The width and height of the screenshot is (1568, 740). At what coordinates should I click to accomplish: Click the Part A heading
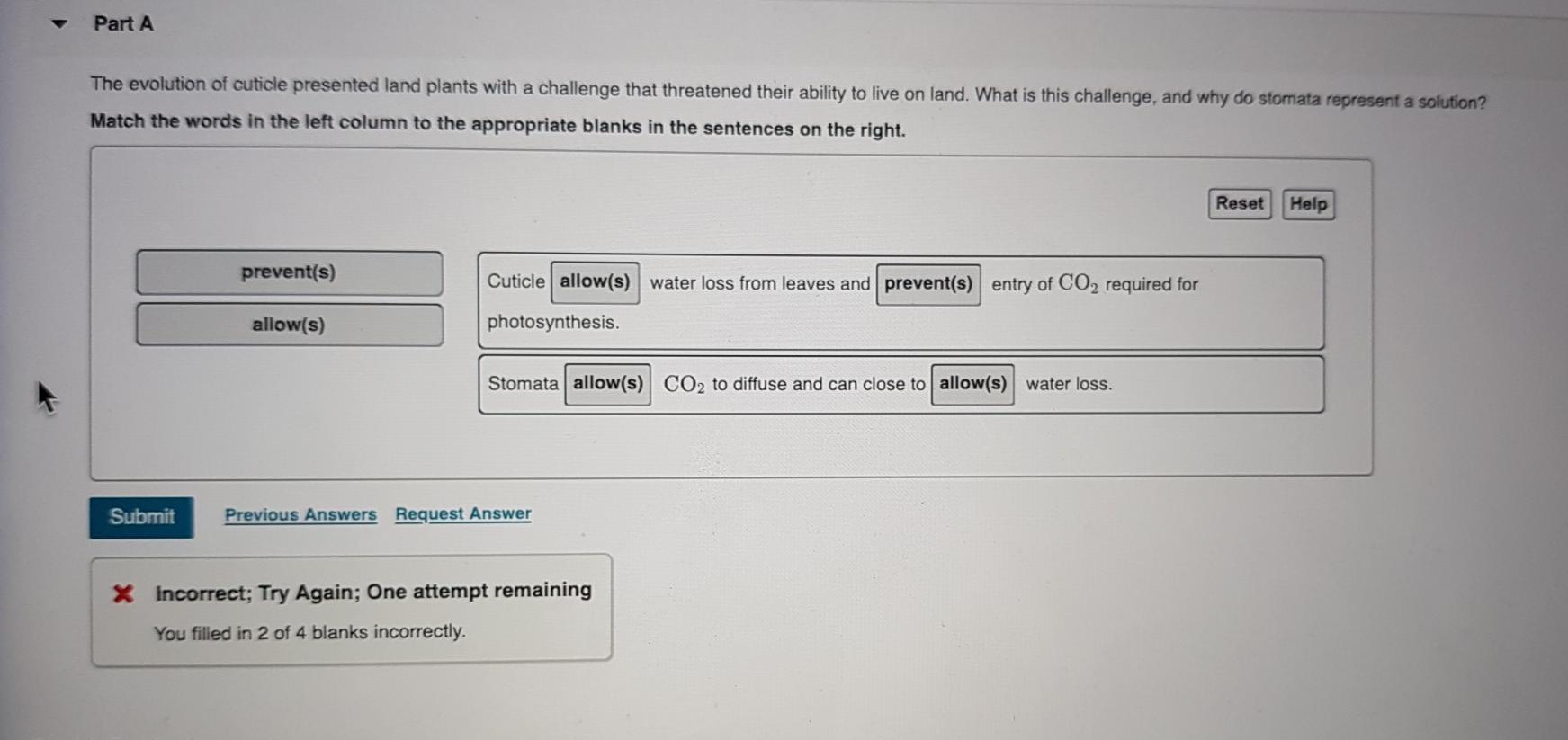[123, 24]
